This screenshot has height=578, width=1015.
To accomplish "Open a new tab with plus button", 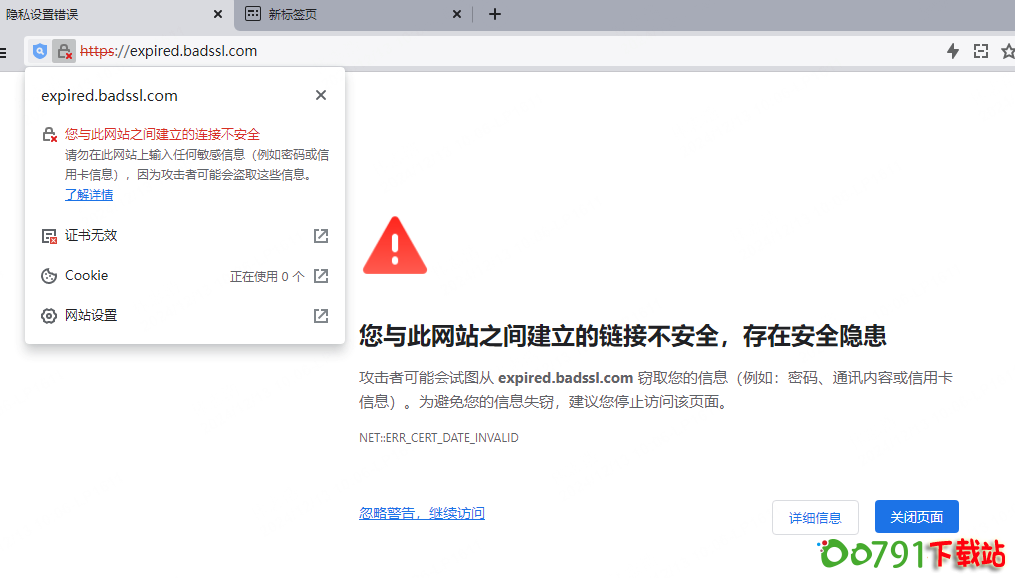I will (x=494, y=14).
